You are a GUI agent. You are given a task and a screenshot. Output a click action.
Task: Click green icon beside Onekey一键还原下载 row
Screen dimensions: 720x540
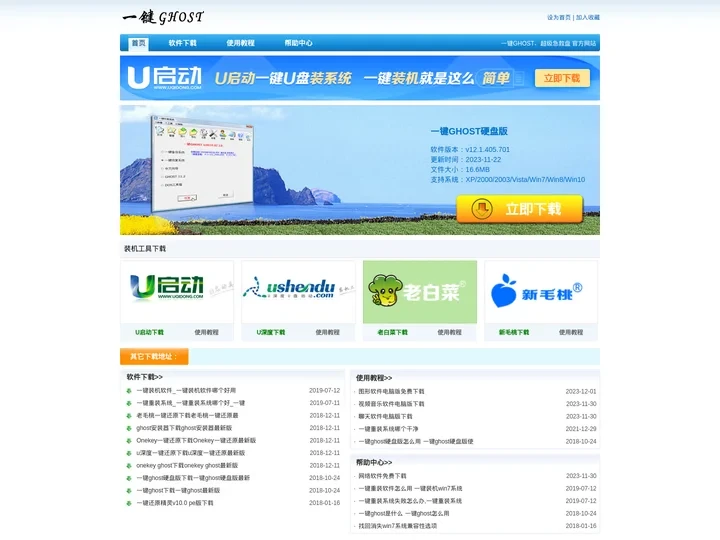click(x=129, y=441)
